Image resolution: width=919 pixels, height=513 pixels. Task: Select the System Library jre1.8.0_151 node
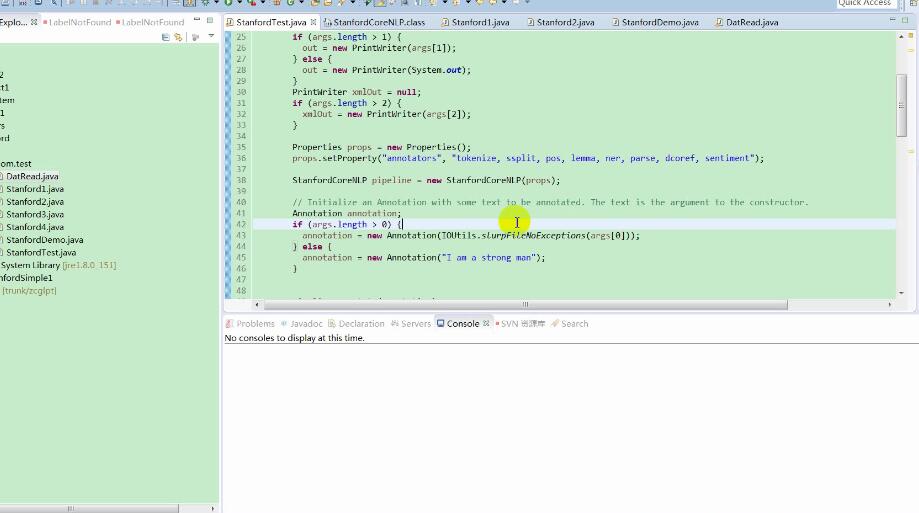58,265
